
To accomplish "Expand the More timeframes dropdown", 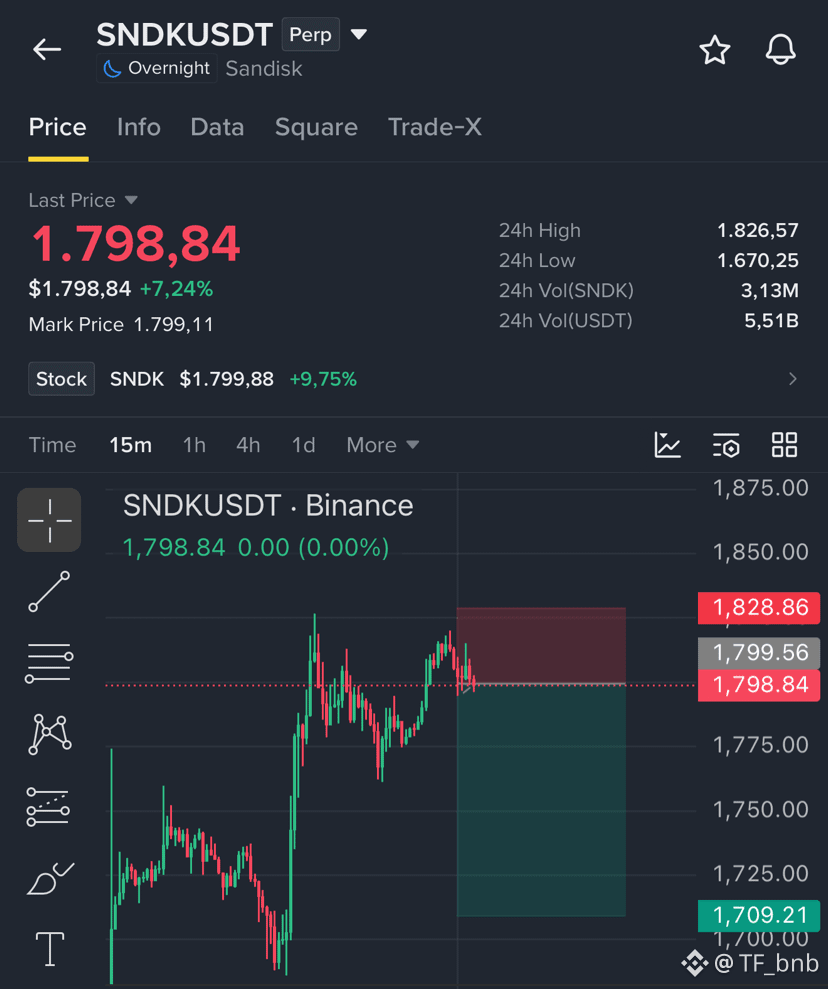I will point(383,445).
